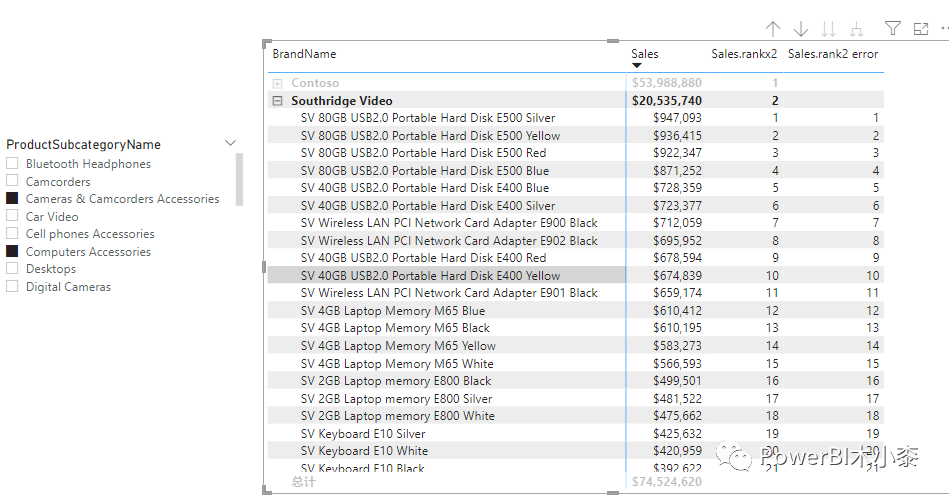Sort by Sales.rank2 error column header

(833, 54)
